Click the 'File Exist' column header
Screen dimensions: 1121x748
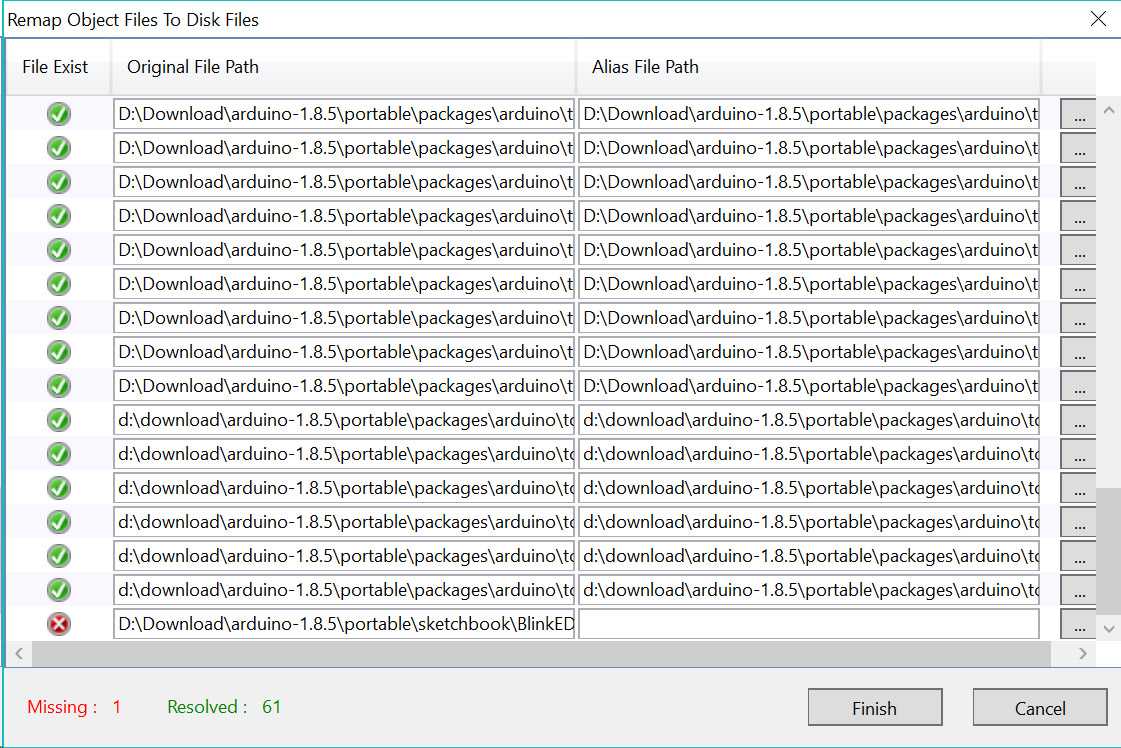click(54, 67)
